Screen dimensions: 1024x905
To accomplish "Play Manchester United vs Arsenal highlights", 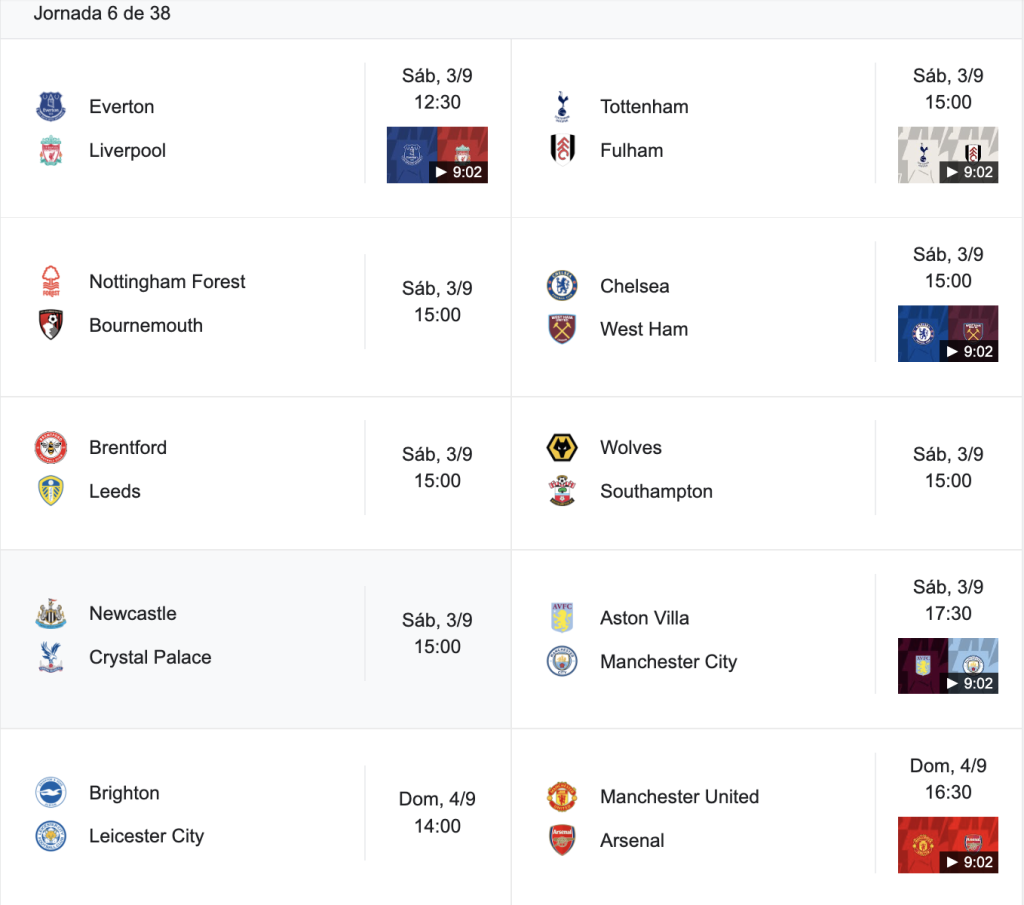I will (948, 845).
